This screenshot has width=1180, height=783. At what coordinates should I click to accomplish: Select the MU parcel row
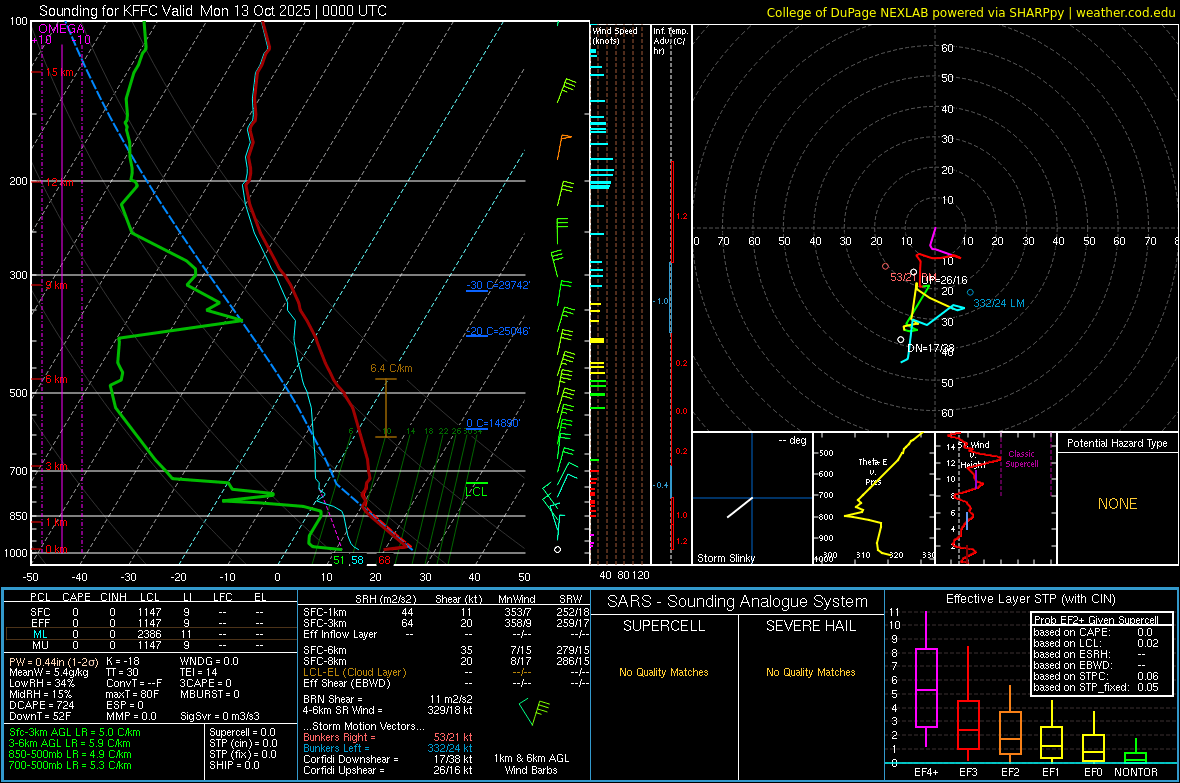pos(149,645)
